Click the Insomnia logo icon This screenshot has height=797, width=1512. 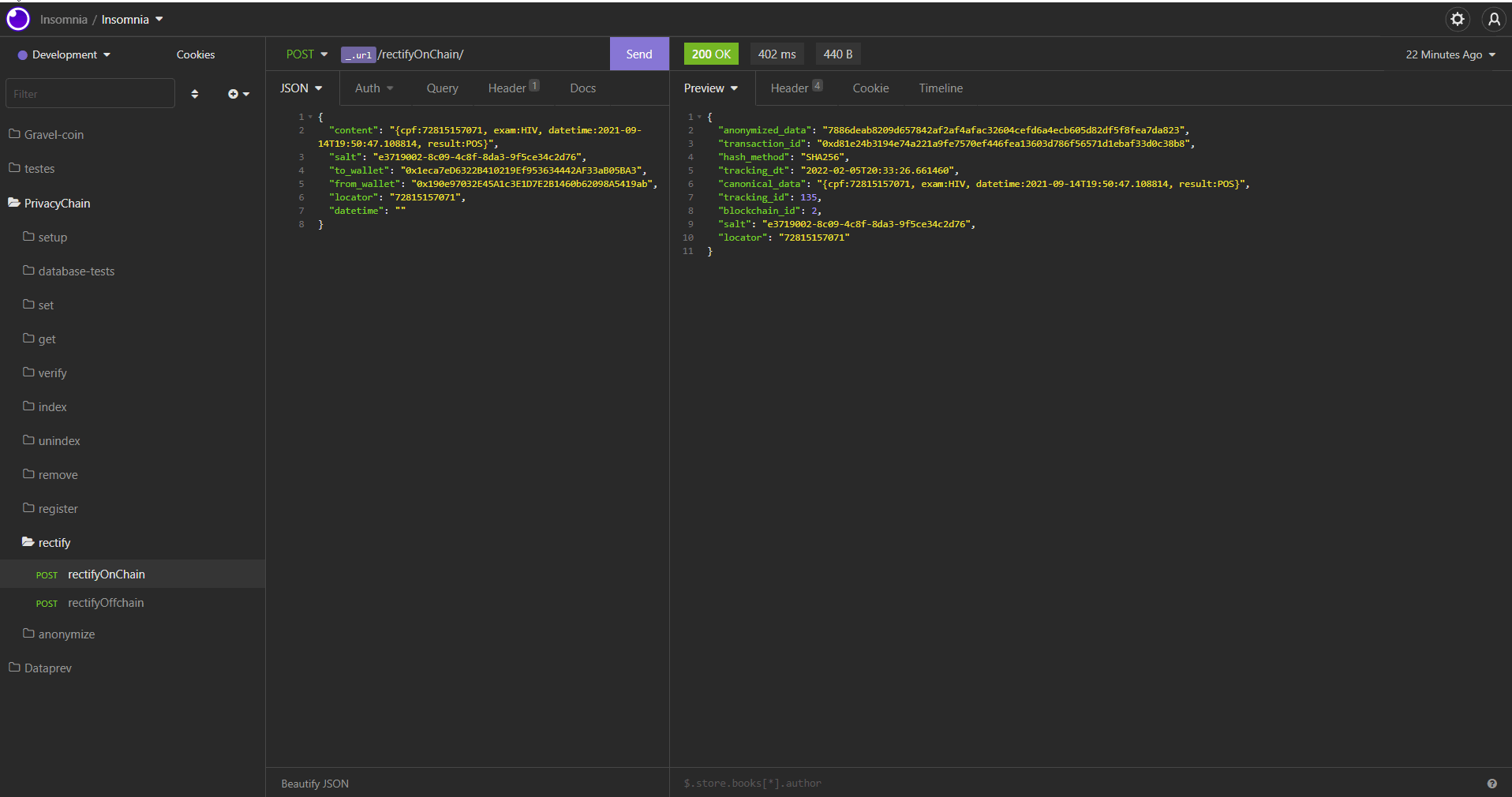[18, 19]
